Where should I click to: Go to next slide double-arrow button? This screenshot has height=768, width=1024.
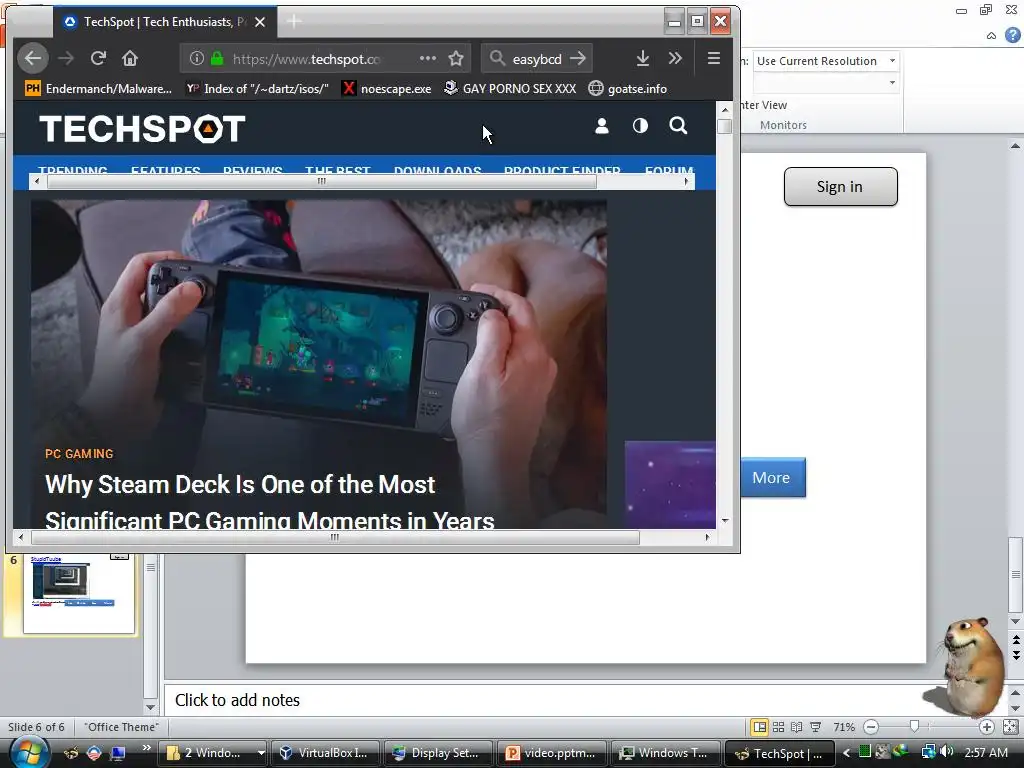(1016, 654)
